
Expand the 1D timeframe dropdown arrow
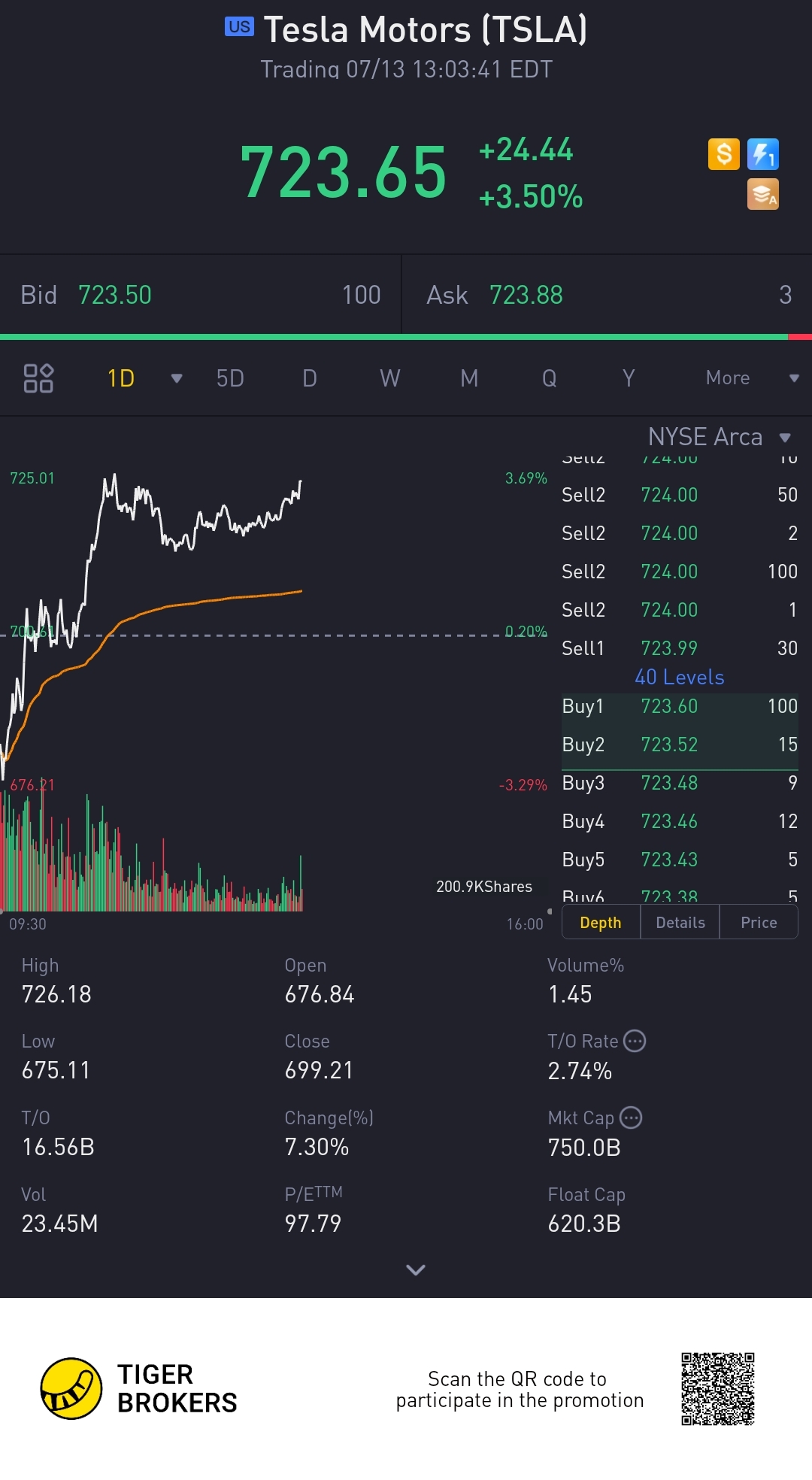[x=177, y=378]
